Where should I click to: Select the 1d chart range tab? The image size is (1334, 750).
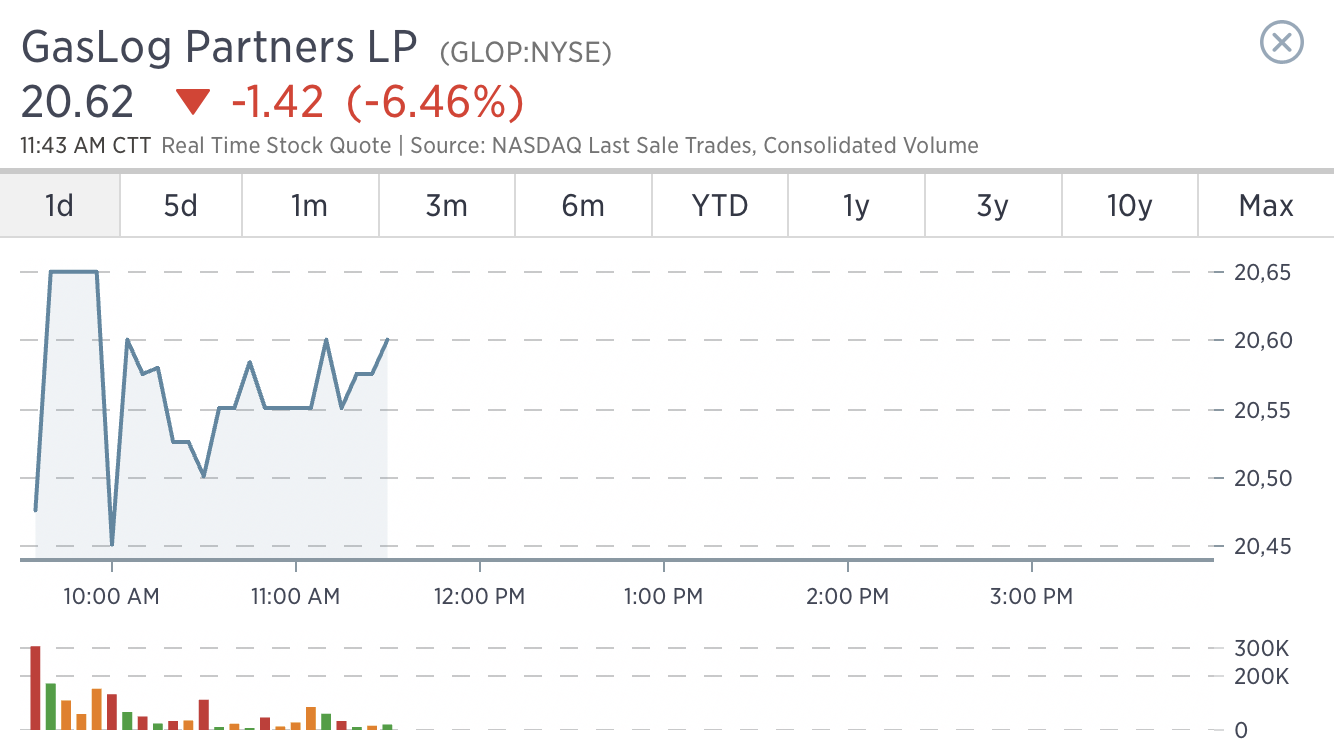point(60,206)
